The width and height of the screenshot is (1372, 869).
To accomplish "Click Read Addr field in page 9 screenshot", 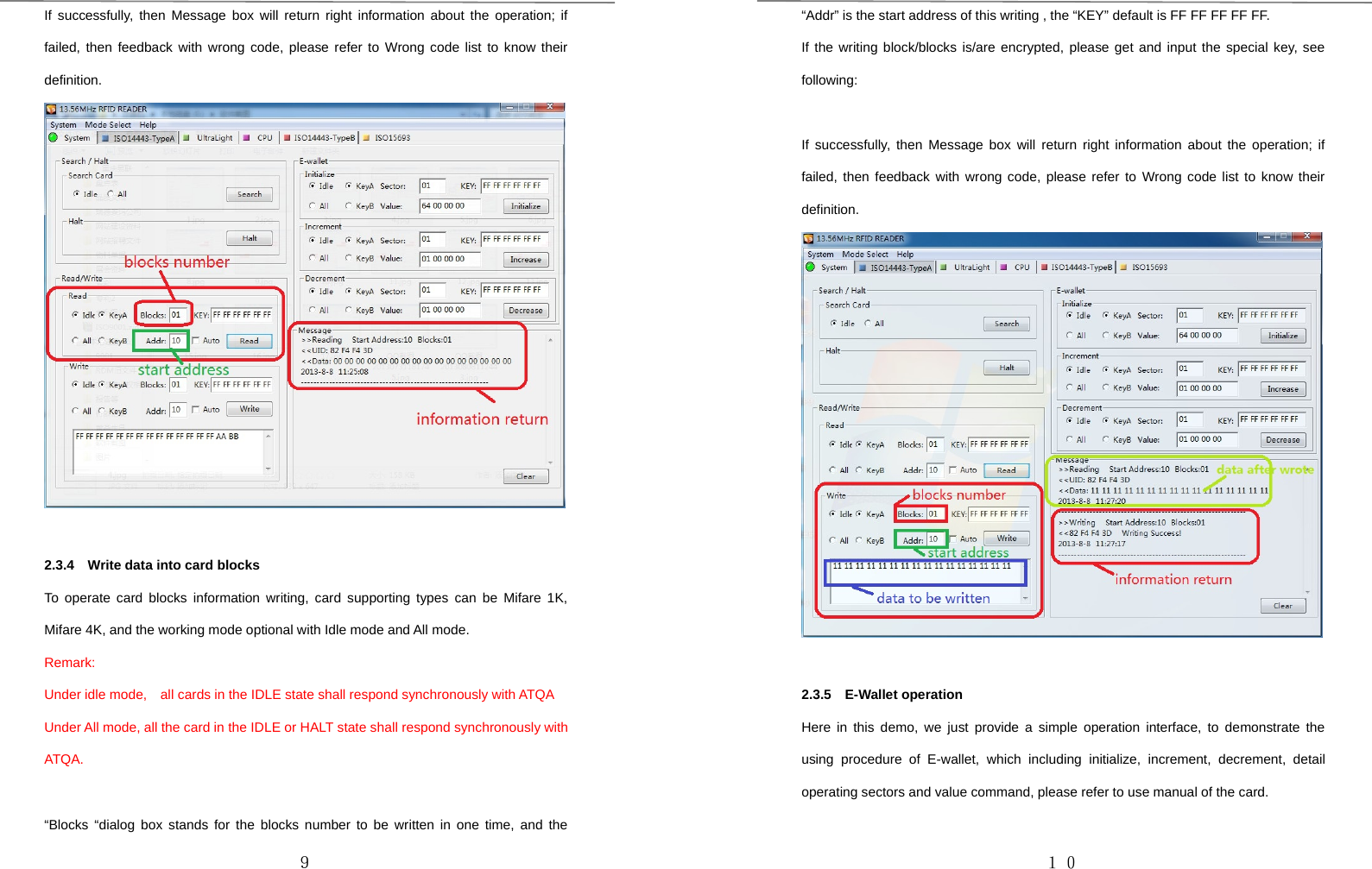I will pos(178,341).
